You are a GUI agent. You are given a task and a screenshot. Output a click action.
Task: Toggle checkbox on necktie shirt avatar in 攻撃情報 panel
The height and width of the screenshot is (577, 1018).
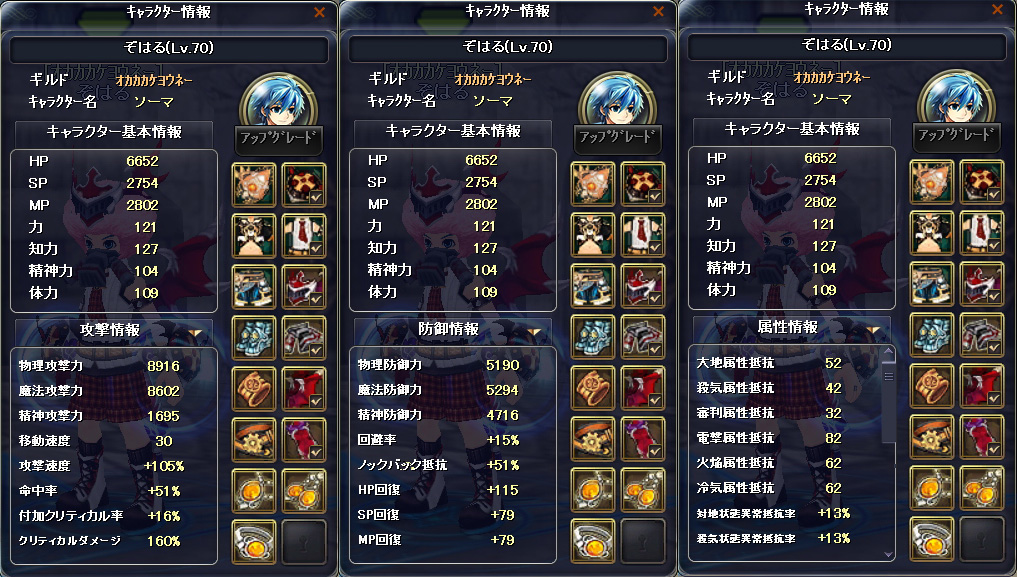(316, 248)
